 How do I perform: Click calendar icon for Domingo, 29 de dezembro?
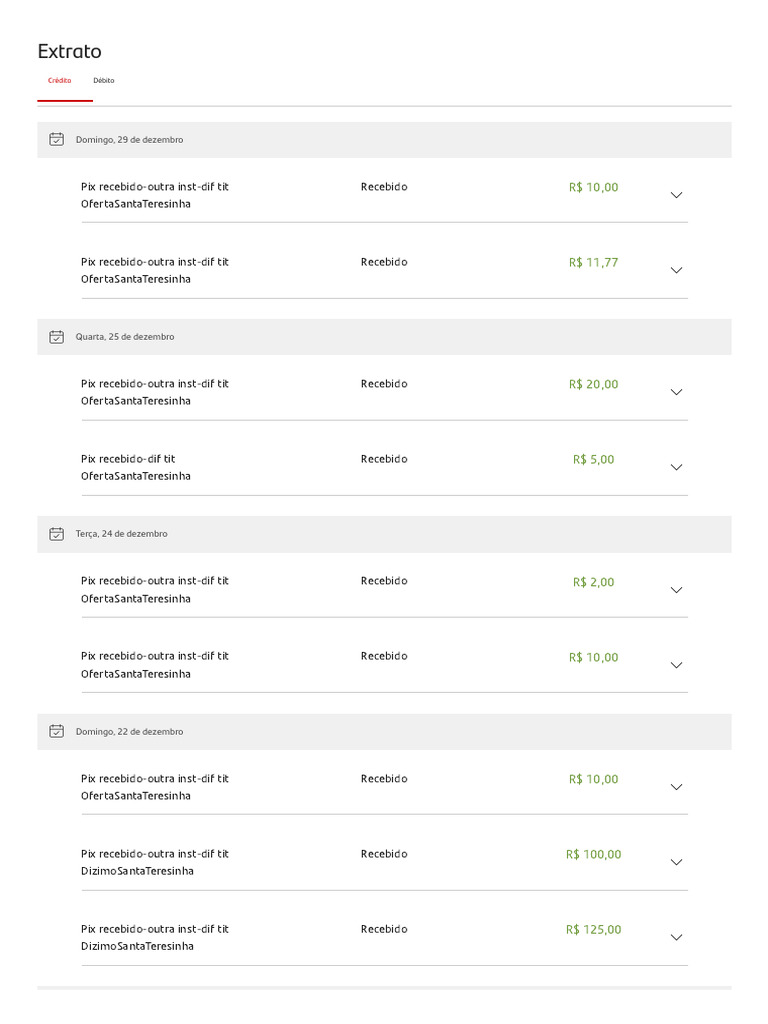(x=57, y=139)
